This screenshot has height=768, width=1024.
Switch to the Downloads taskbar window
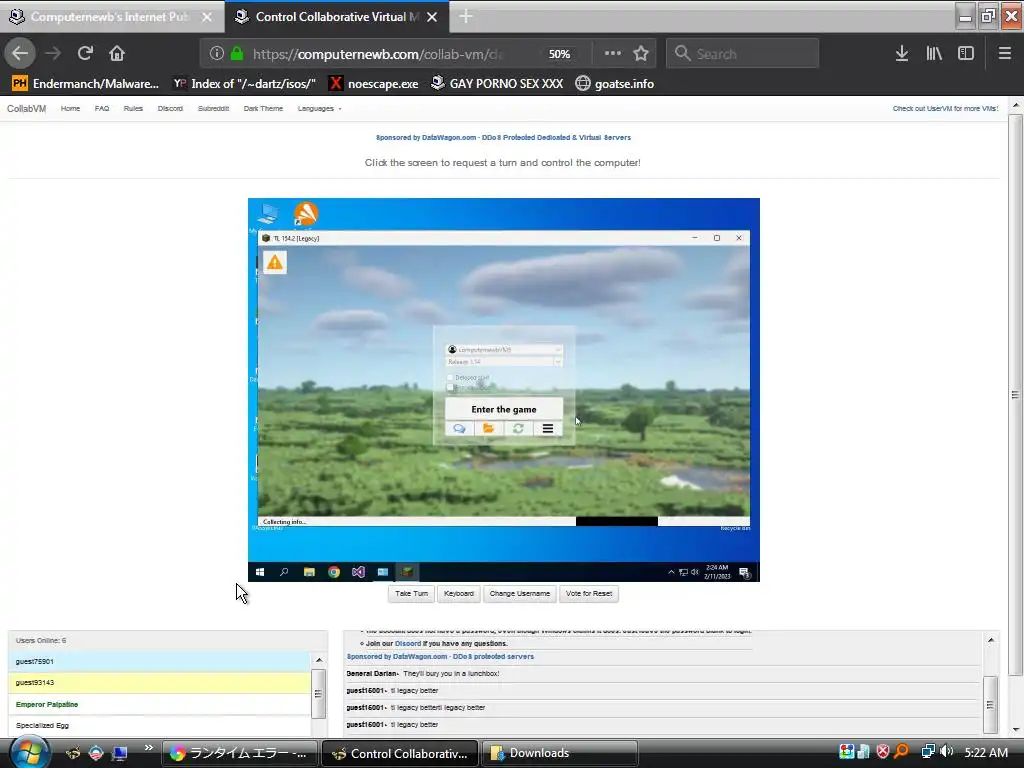[x=560, y=753]
